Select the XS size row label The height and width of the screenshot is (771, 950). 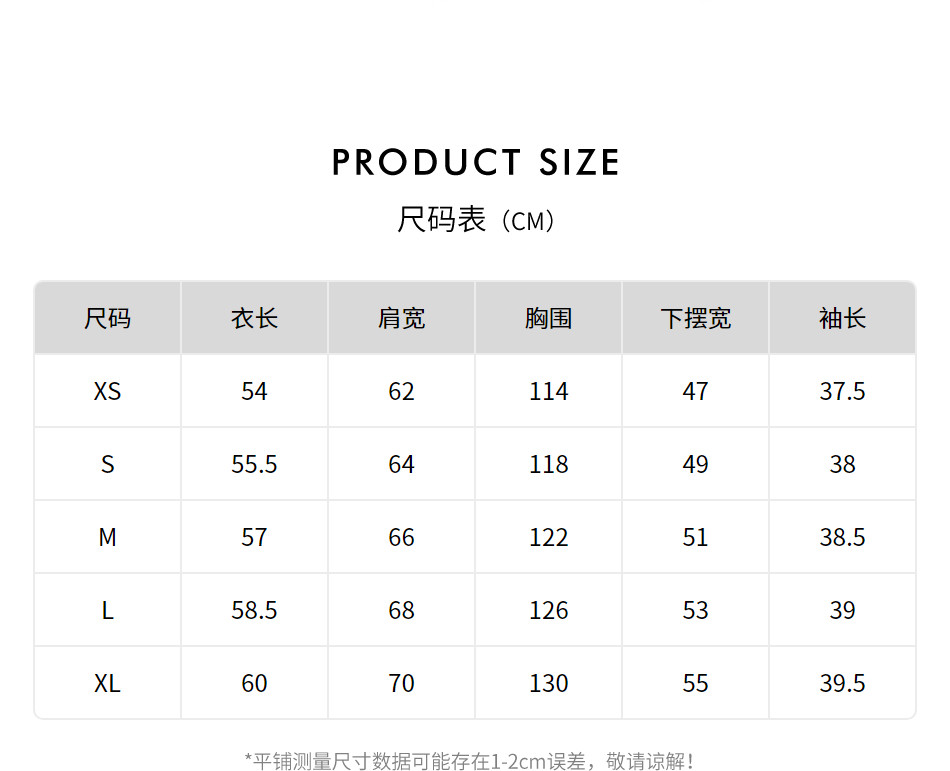pos(108,391)
